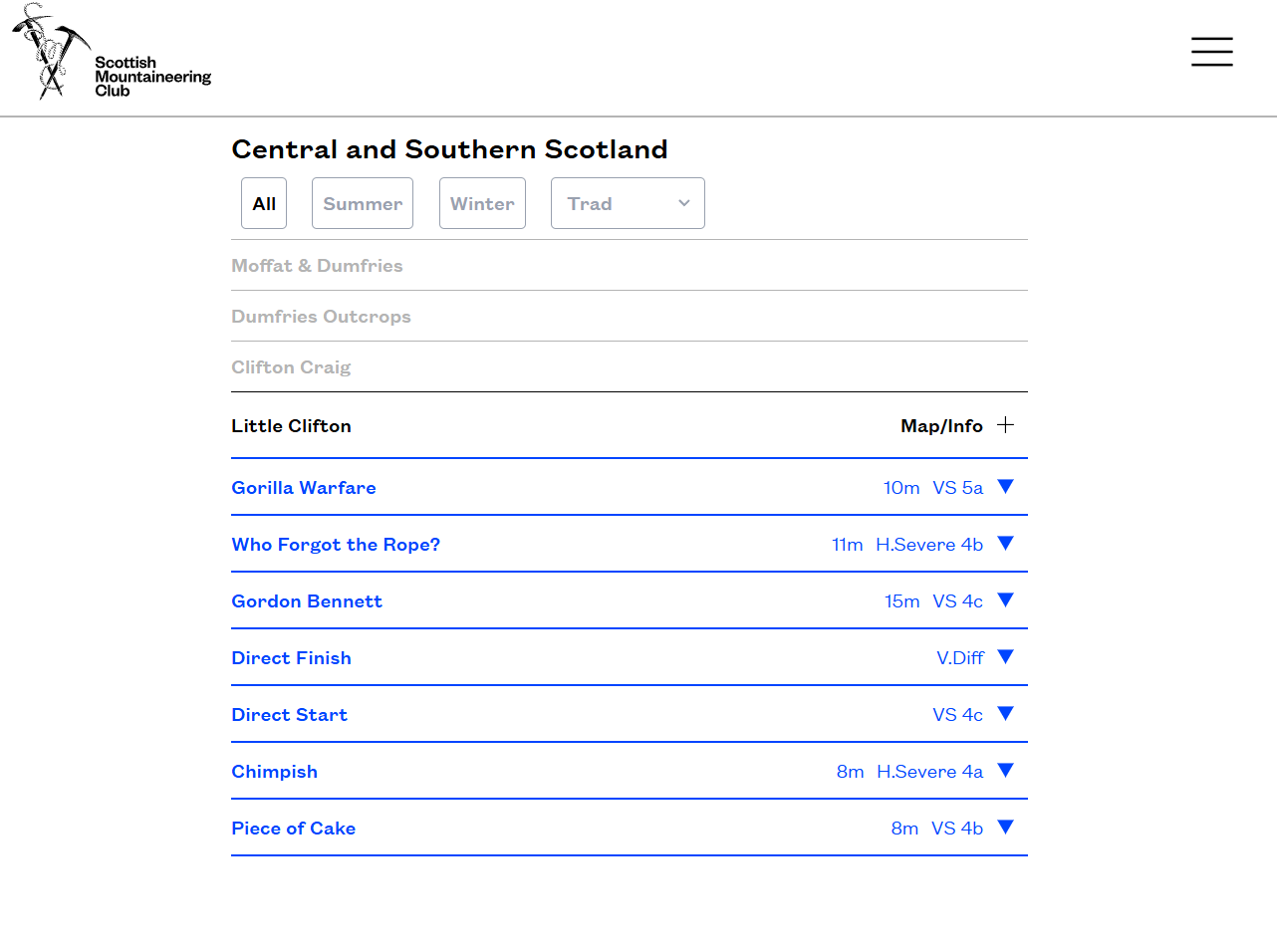Open the hamburger menu icon

[1211, 52]
